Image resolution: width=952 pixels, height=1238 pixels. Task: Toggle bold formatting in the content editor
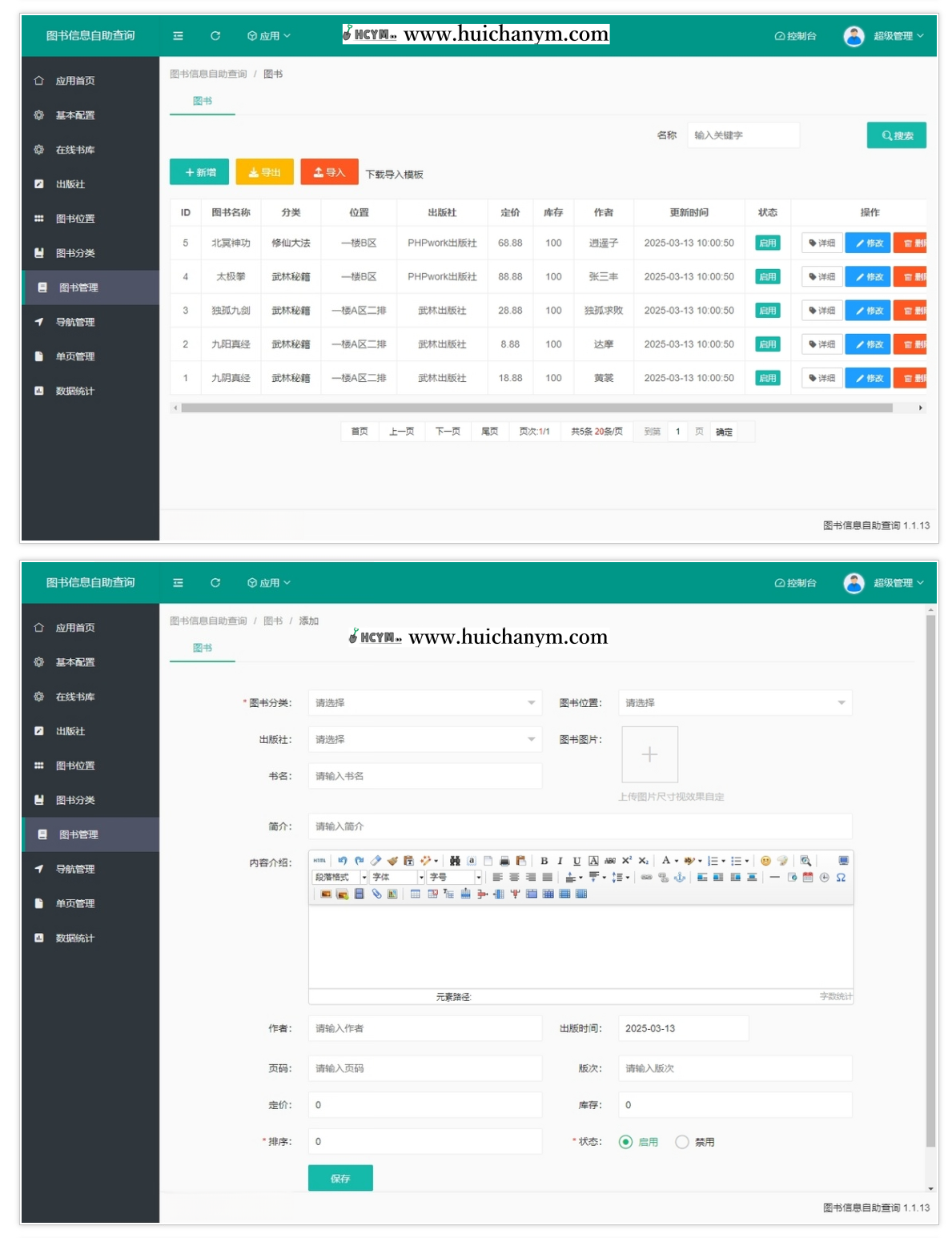tap(544, 861)
